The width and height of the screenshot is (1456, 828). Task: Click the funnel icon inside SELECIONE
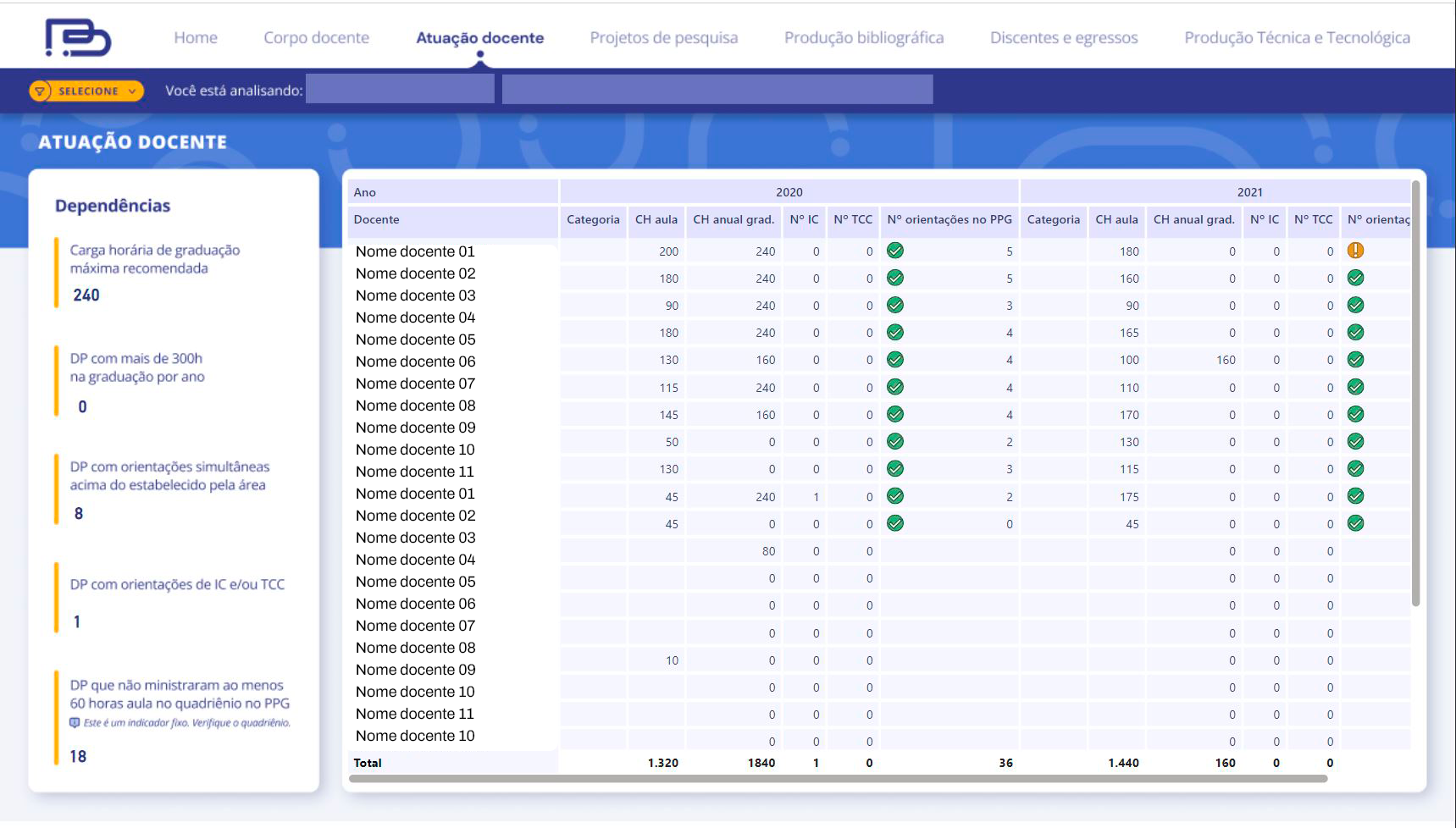coord(40,91)
